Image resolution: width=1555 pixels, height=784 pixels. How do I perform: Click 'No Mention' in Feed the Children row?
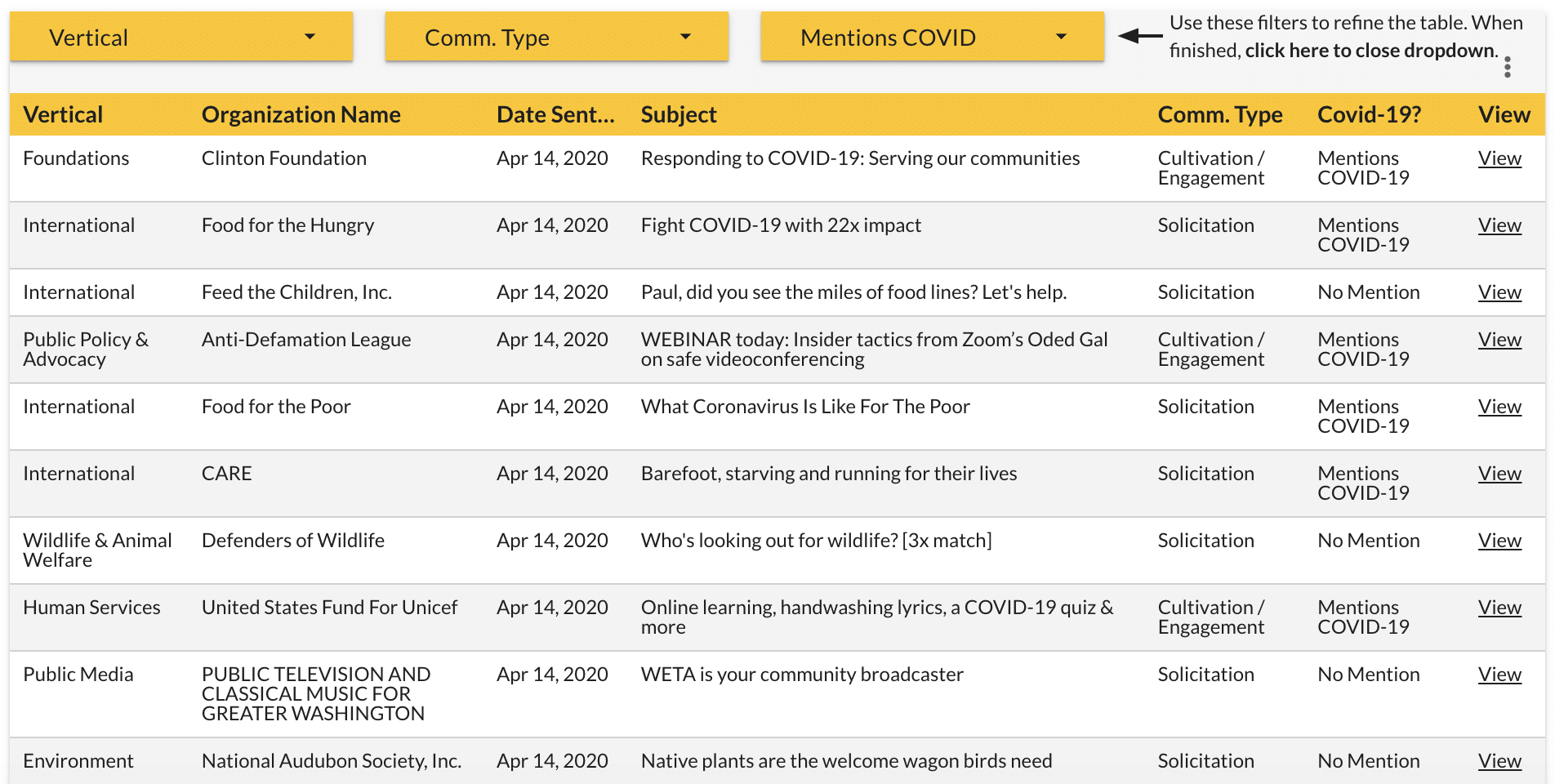point(1369,292)
